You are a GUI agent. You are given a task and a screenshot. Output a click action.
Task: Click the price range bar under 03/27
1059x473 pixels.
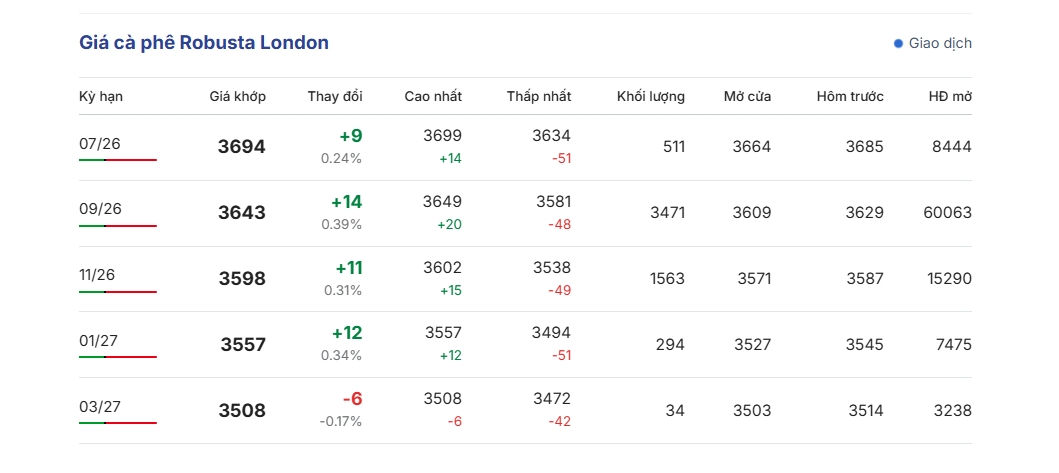point(118,423)
